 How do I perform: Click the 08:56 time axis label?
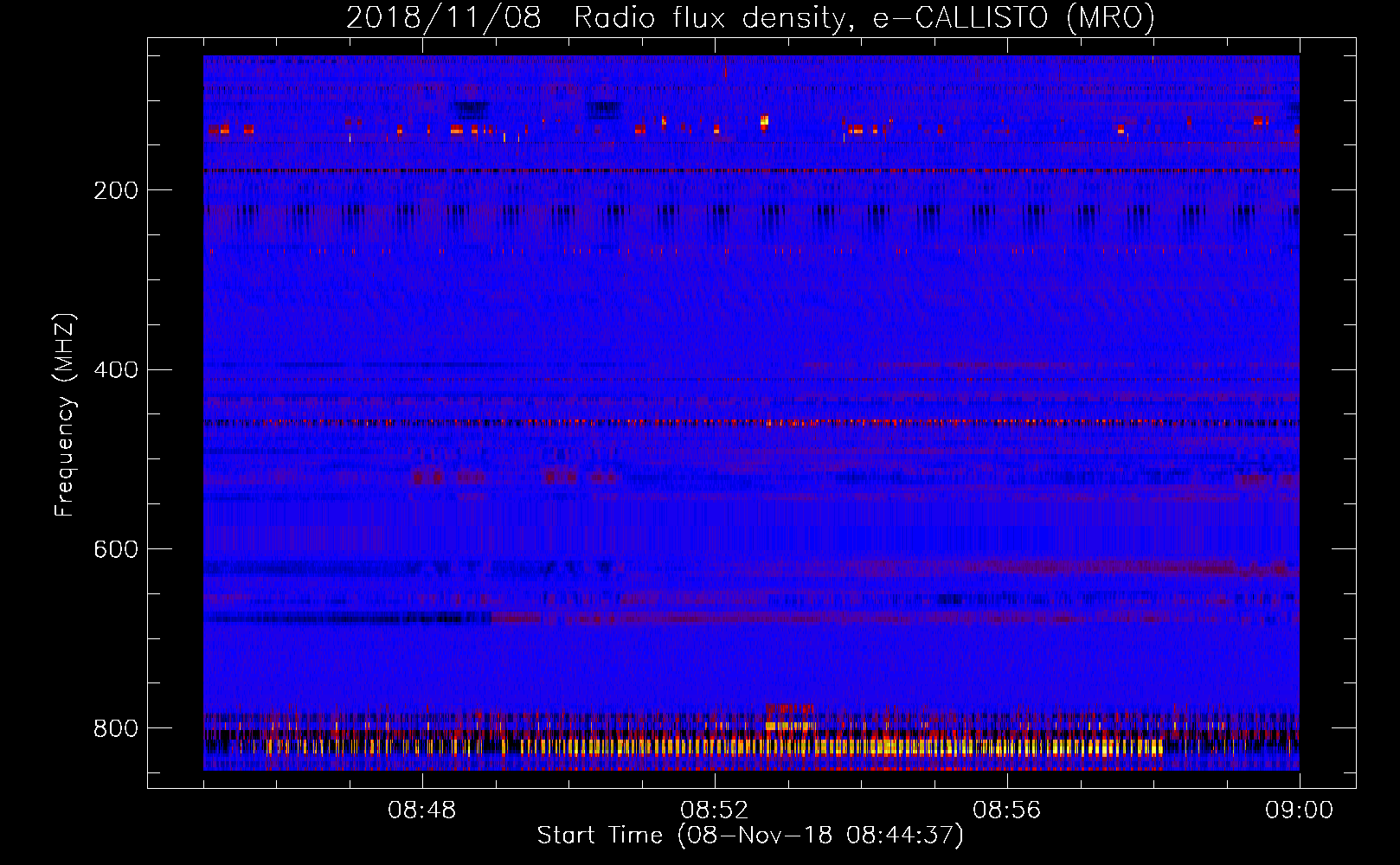click(x=1007, y=811)
